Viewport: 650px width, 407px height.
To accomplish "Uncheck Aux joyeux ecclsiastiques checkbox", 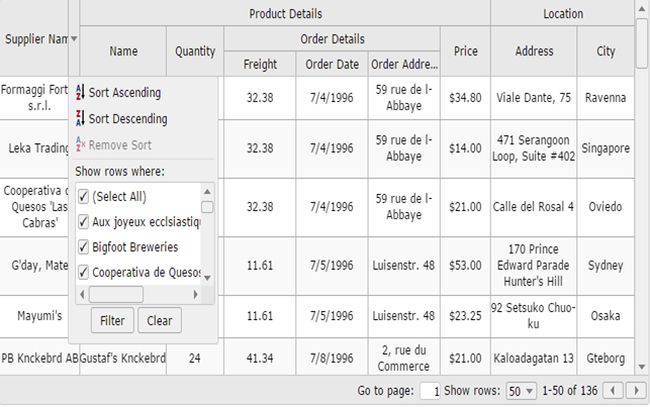I will (83, 222).
